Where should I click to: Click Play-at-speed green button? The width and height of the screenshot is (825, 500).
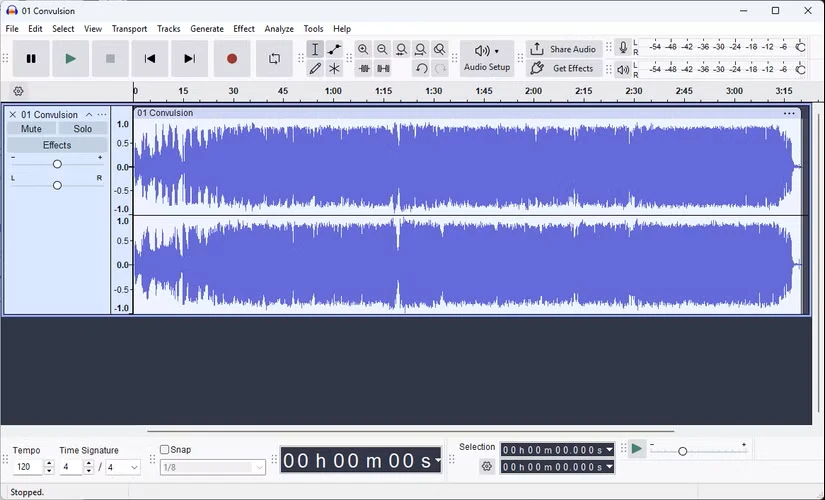pyautogui.click(x=637, y=449)
